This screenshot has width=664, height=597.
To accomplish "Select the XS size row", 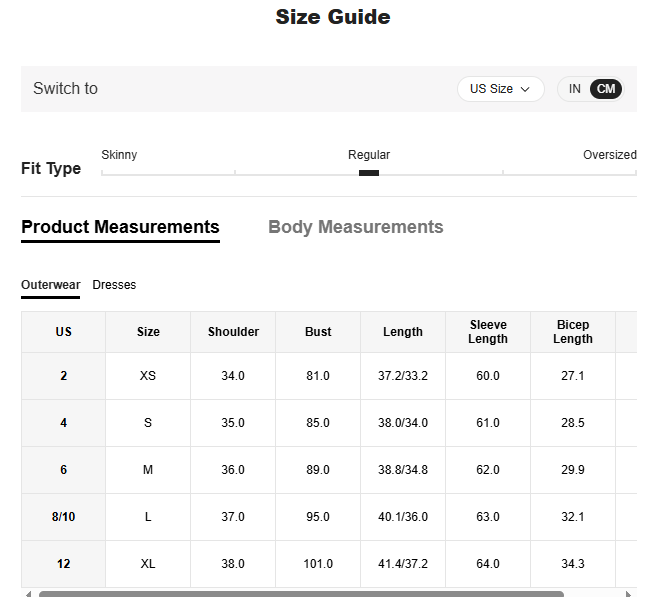I will (148, 376).
